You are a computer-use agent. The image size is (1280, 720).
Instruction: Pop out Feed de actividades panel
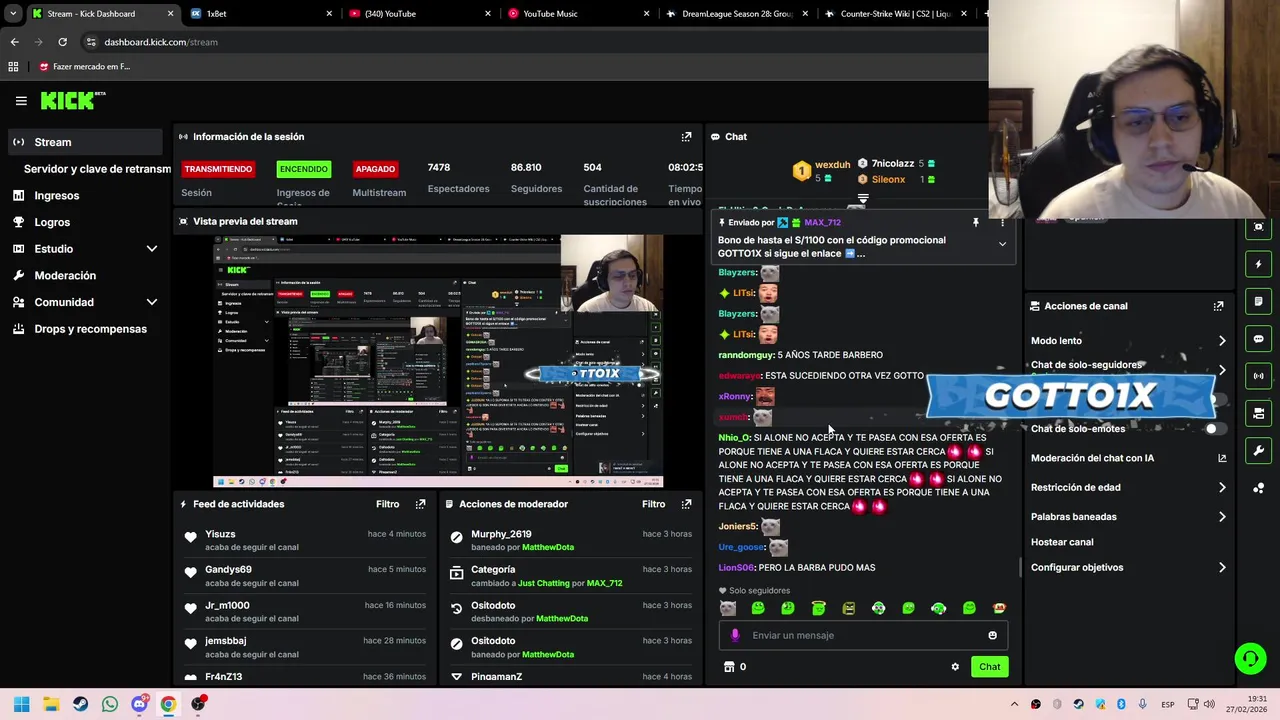pos(420,504)
